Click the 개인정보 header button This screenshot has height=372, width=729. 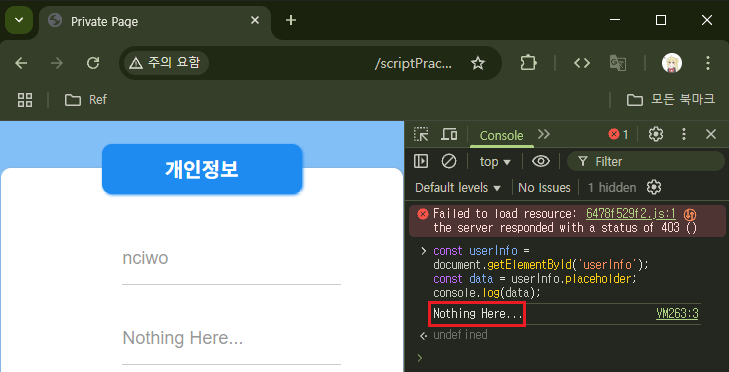202,169
